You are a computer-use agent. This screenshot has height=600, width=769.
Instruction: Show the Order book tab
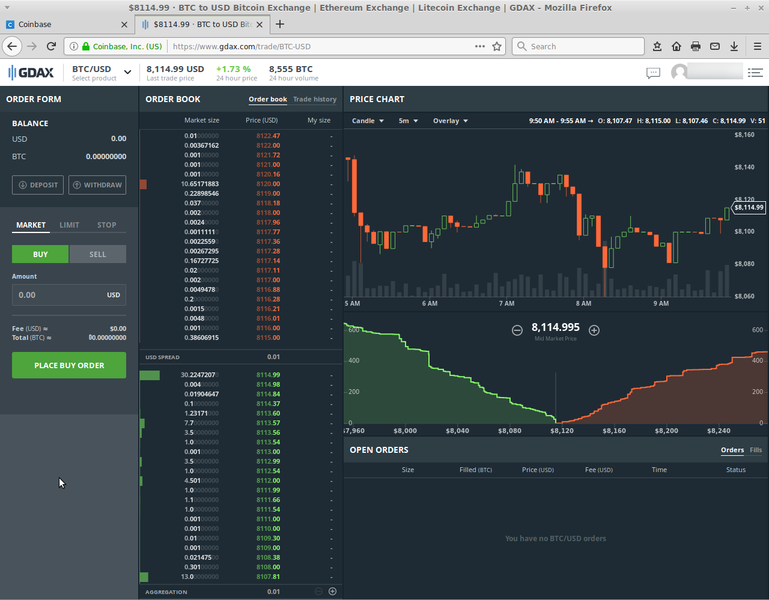268,99
